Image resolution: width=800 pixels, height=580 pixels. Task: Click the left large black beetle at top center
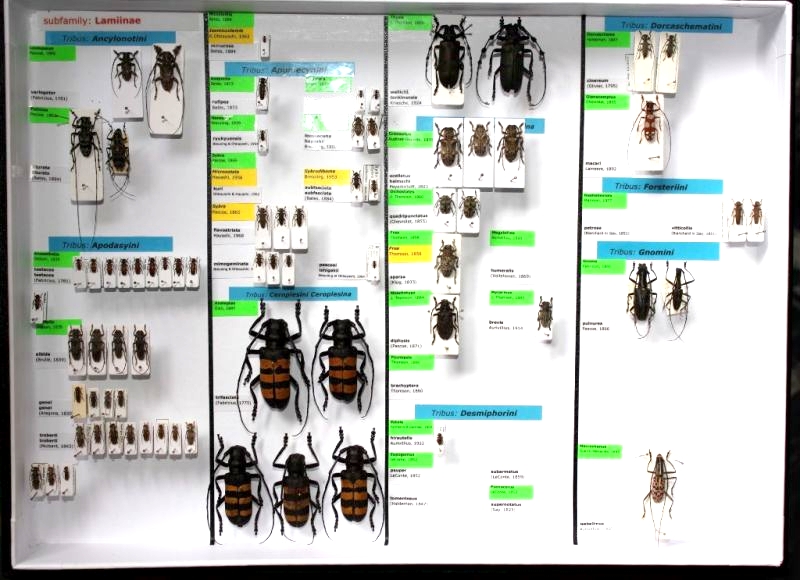pyautogui.click(x=449, y=58)
